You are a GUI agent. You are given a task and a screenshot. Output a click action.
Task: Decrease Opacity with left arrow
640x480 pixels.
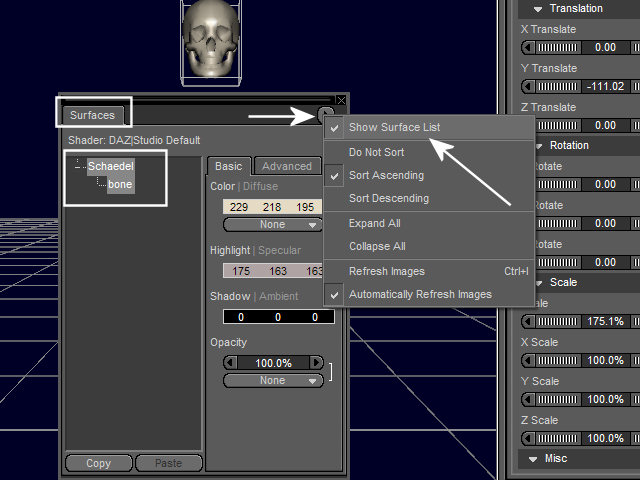point(230,363)
